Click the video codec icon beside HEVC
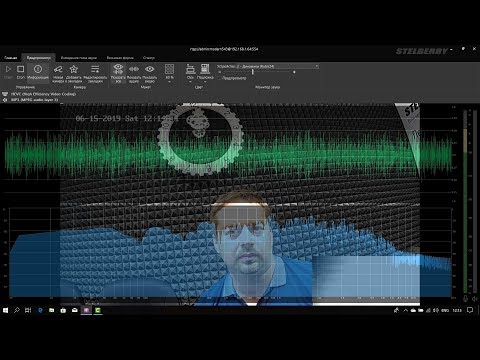This screenshot has height=360, width=480. tap(5, 94)
